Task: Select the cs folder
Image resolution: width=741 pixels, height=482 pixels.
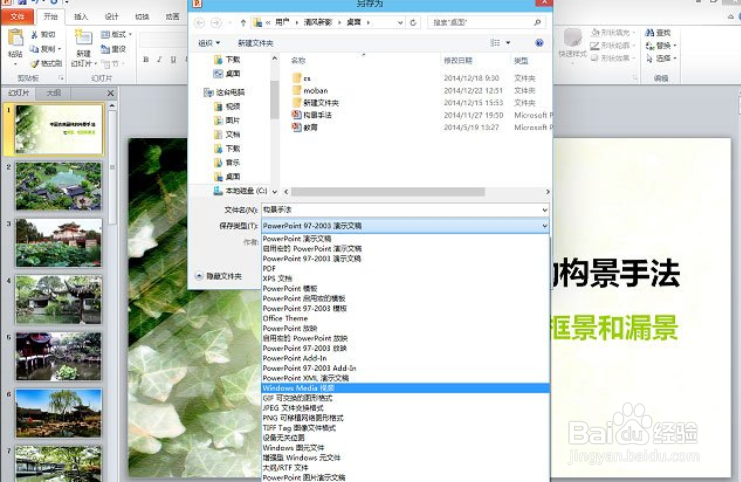Action: point(302,78)
